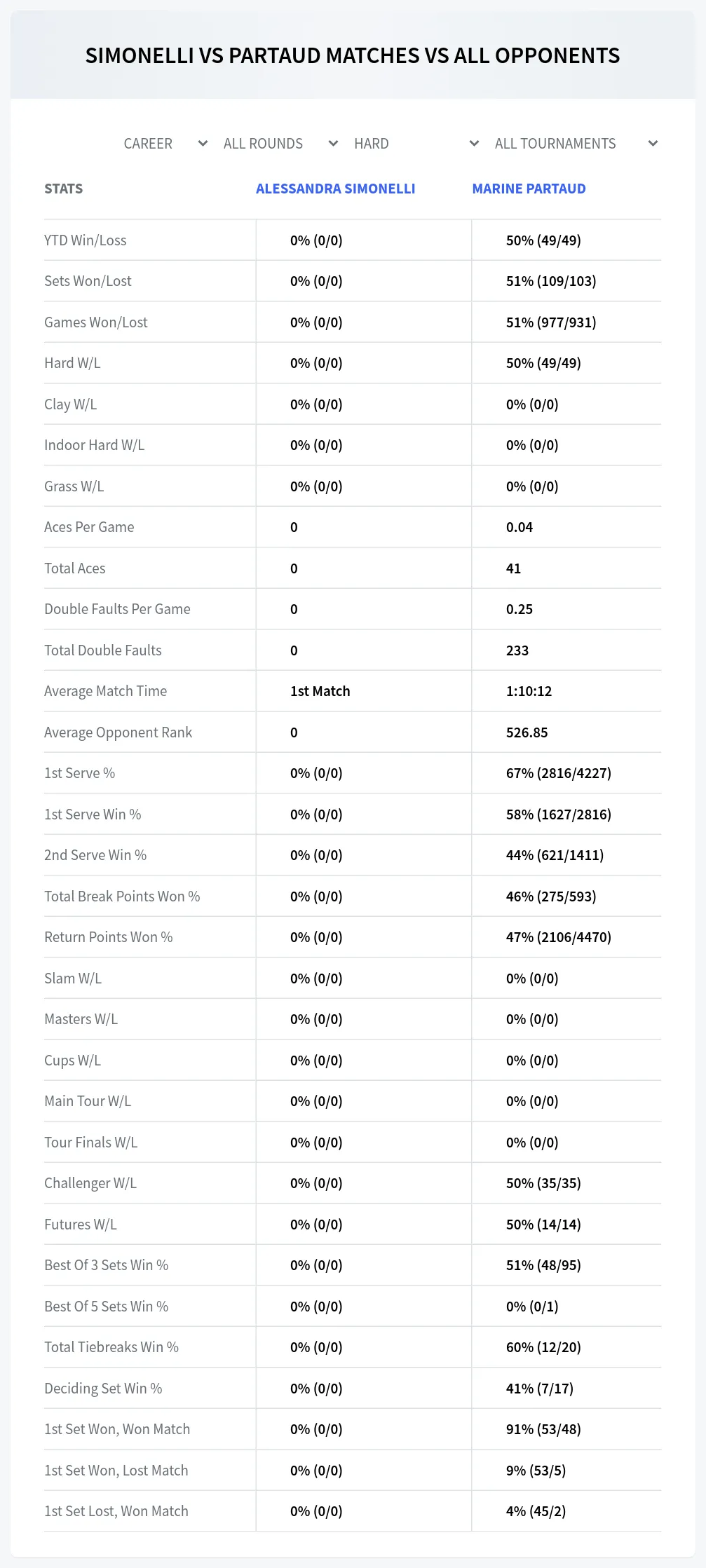
Task: Click the Deciding Set Win % label
Action: point(103,1389)
